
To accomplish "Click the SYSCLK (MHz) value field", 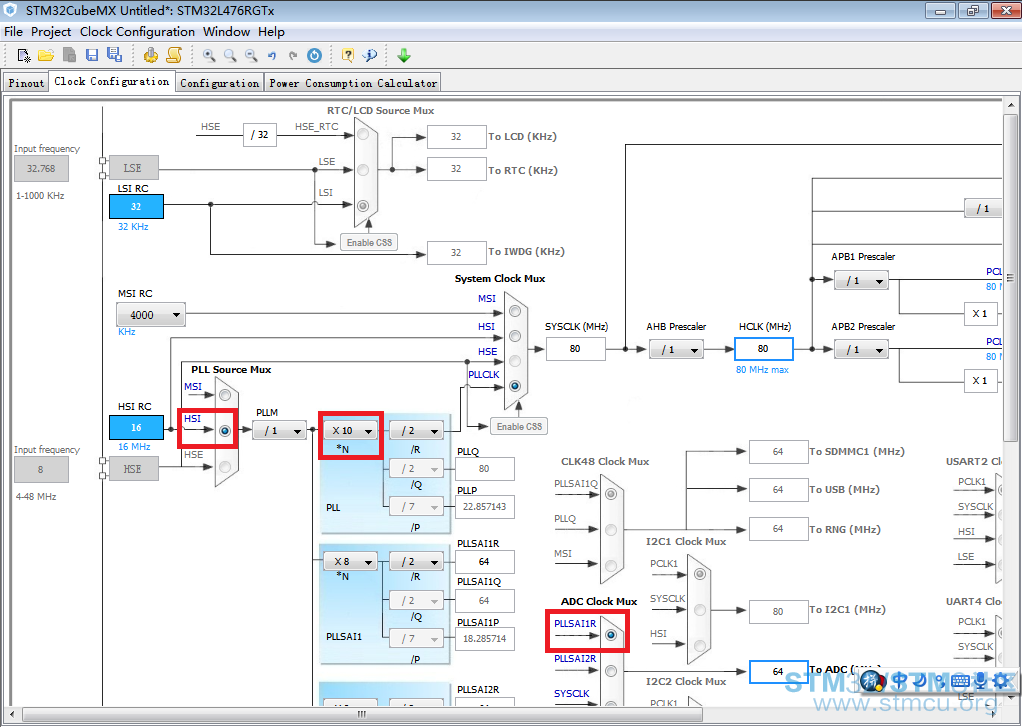I will [x=576, y=349].
